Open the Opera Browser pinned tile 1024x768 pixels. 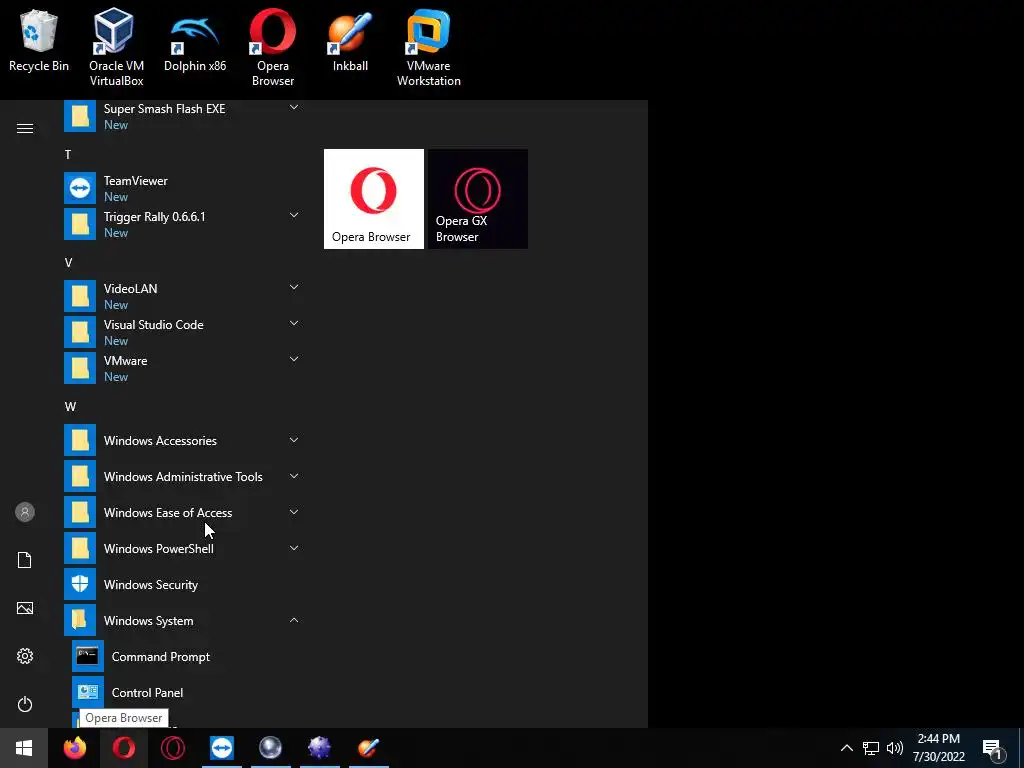click(374, 199)
